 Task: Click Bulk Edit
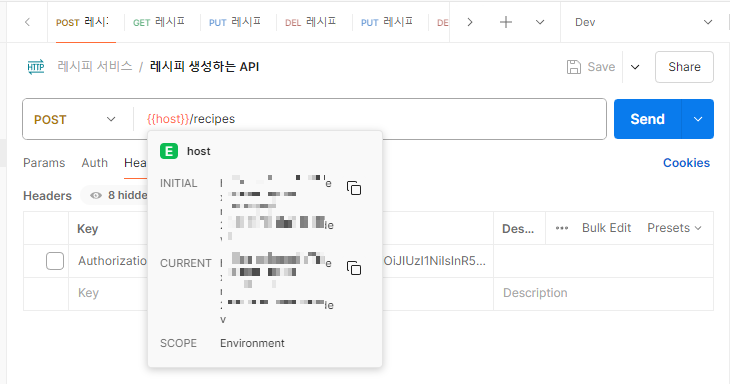tap(606, 228)
